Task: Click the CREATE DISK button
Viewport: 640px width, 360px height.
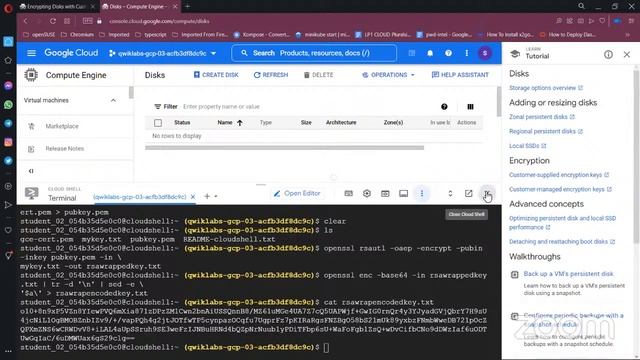Action: coord(216,75)
